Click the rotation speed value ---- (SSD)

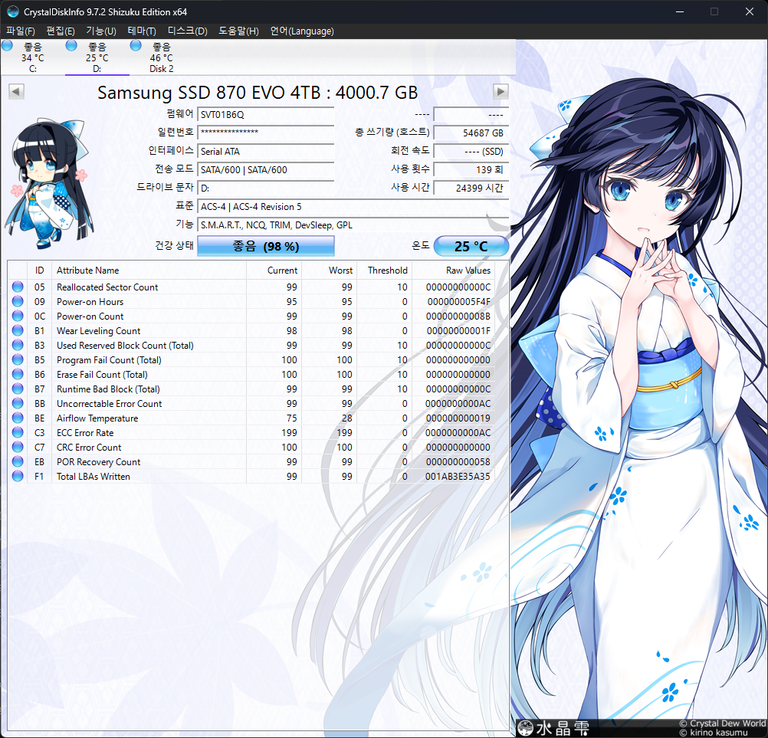click(471, 151)
